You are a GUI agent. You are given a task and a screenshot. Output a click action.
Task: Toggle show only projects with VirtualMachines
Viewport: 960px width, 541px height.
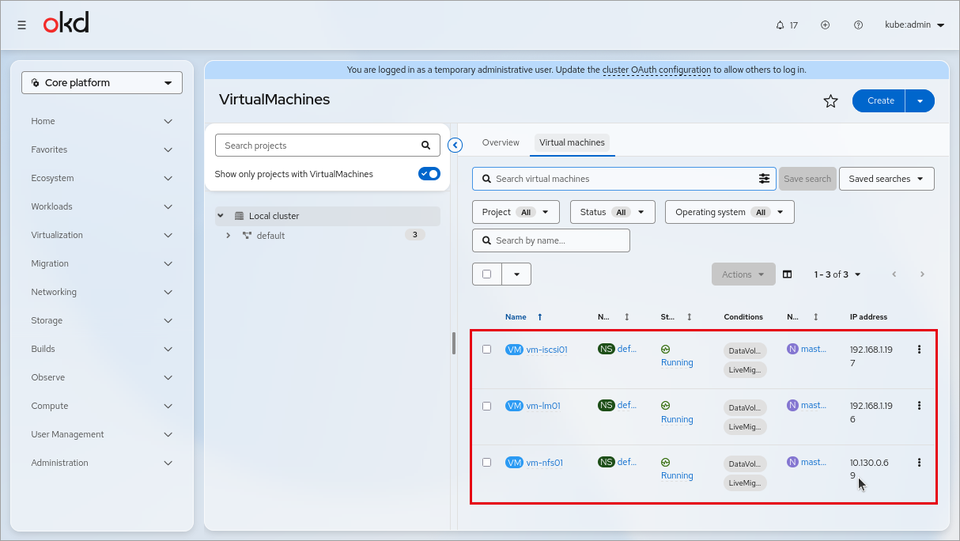429,174
